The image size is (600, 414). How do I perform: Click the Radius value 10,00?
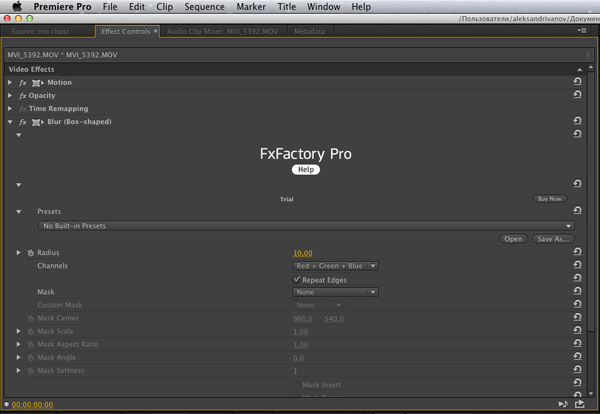(303, 253)
